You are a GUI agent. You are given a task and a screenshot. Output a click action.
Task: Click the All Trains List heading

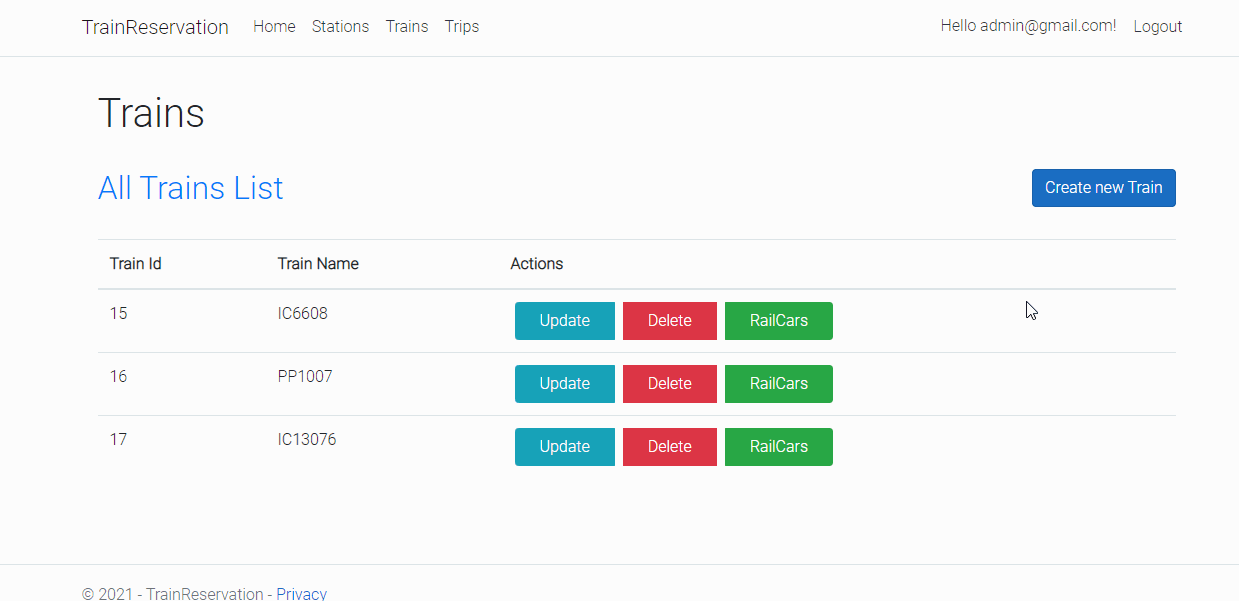190,188
